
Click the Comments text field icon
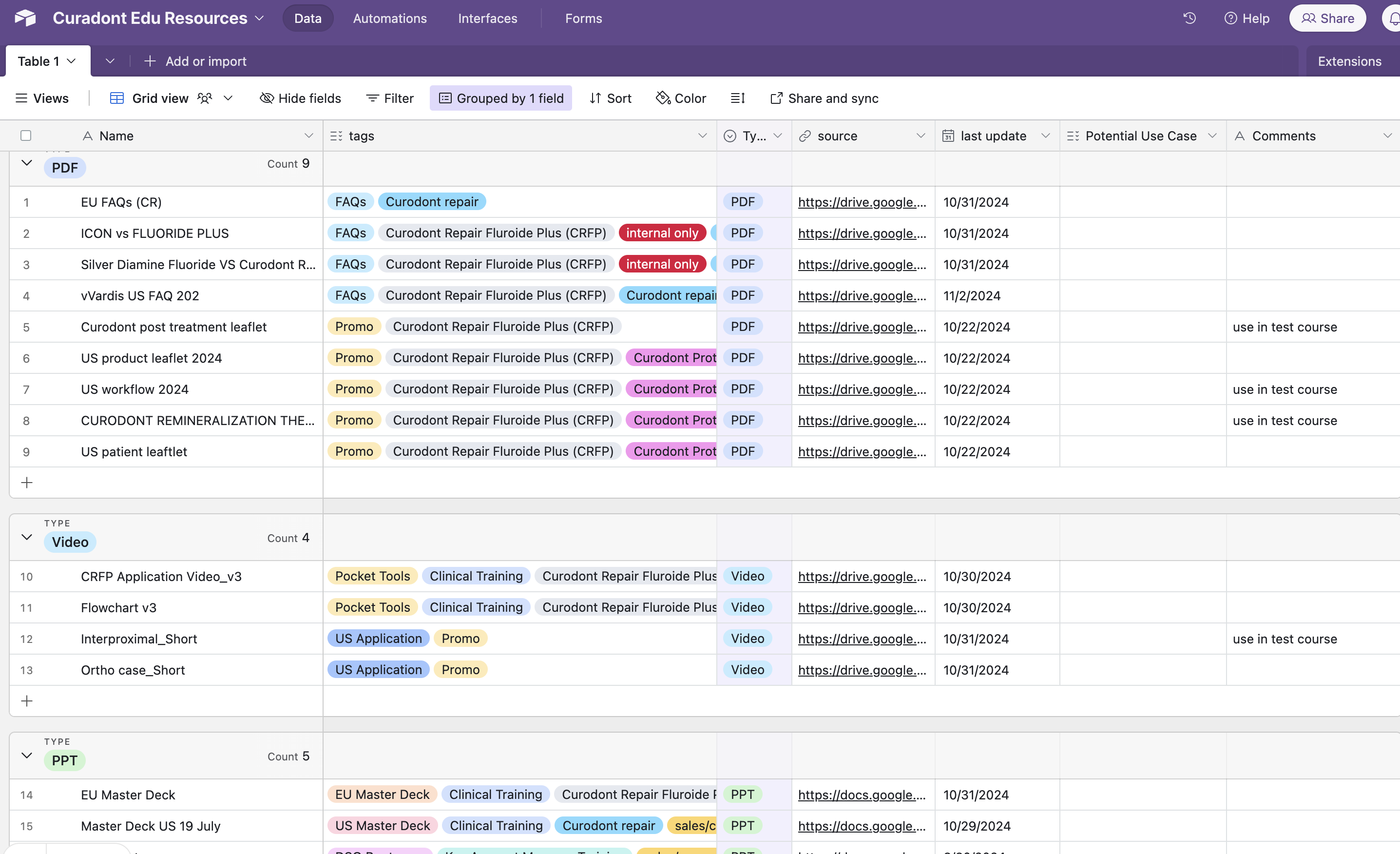1240,136
